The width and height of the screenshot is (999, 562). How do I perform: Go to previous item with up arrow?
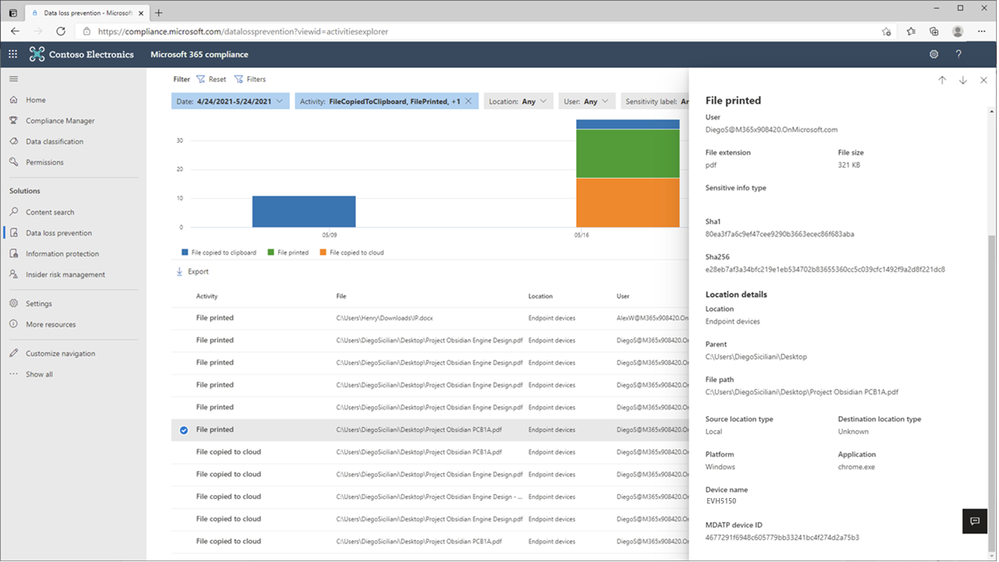[942, 80]
